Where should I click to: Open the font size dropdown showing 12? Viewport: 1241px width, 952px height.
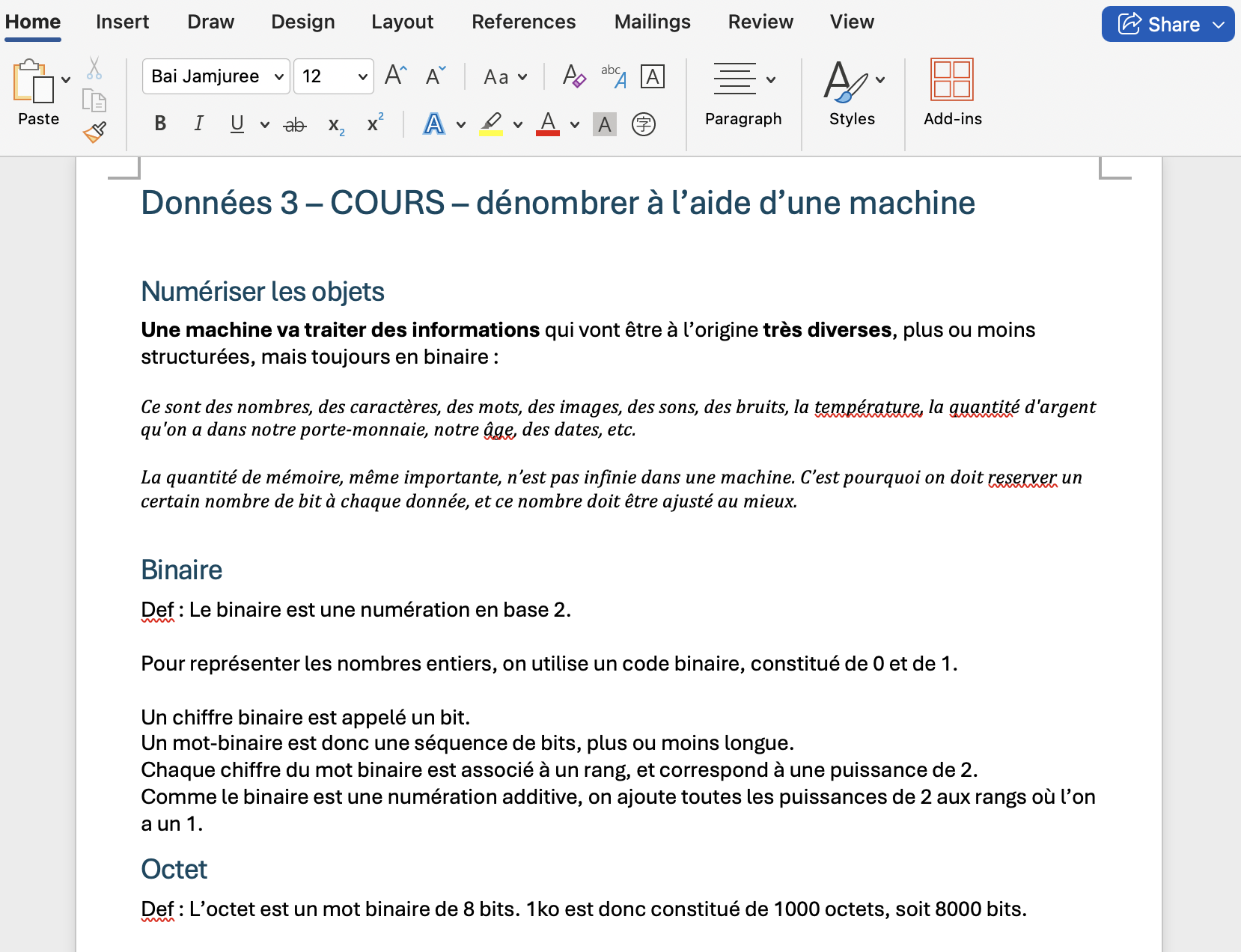click(x=362, y=76)
